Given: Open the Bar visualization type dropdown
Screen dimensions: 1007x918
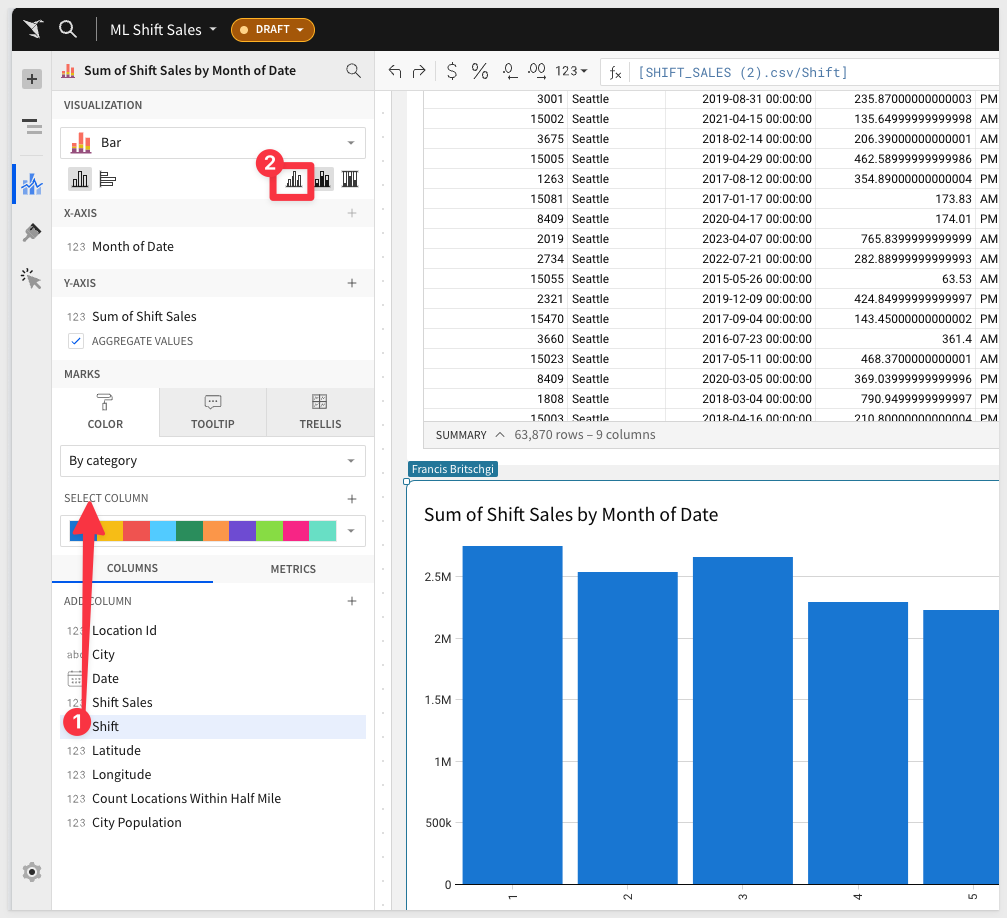Looking at the screenshot, I should pyautogui.click(x=212, y=143).
